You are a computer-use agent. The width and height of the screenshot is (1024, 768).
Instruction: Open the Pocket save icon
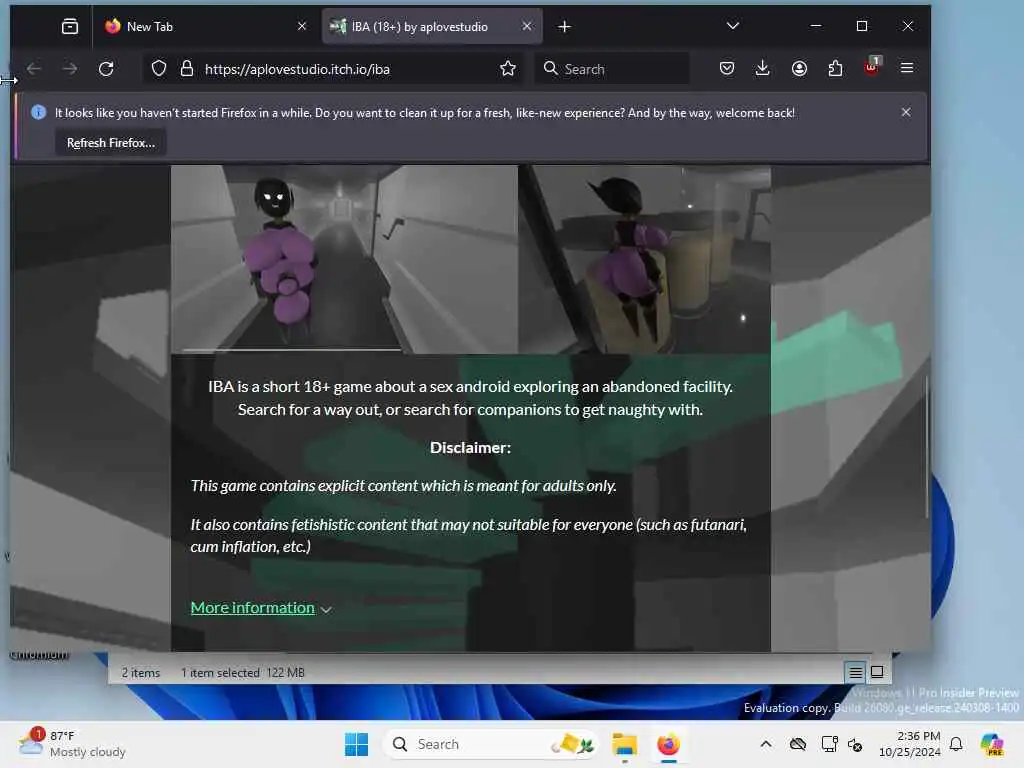(727, 69)
